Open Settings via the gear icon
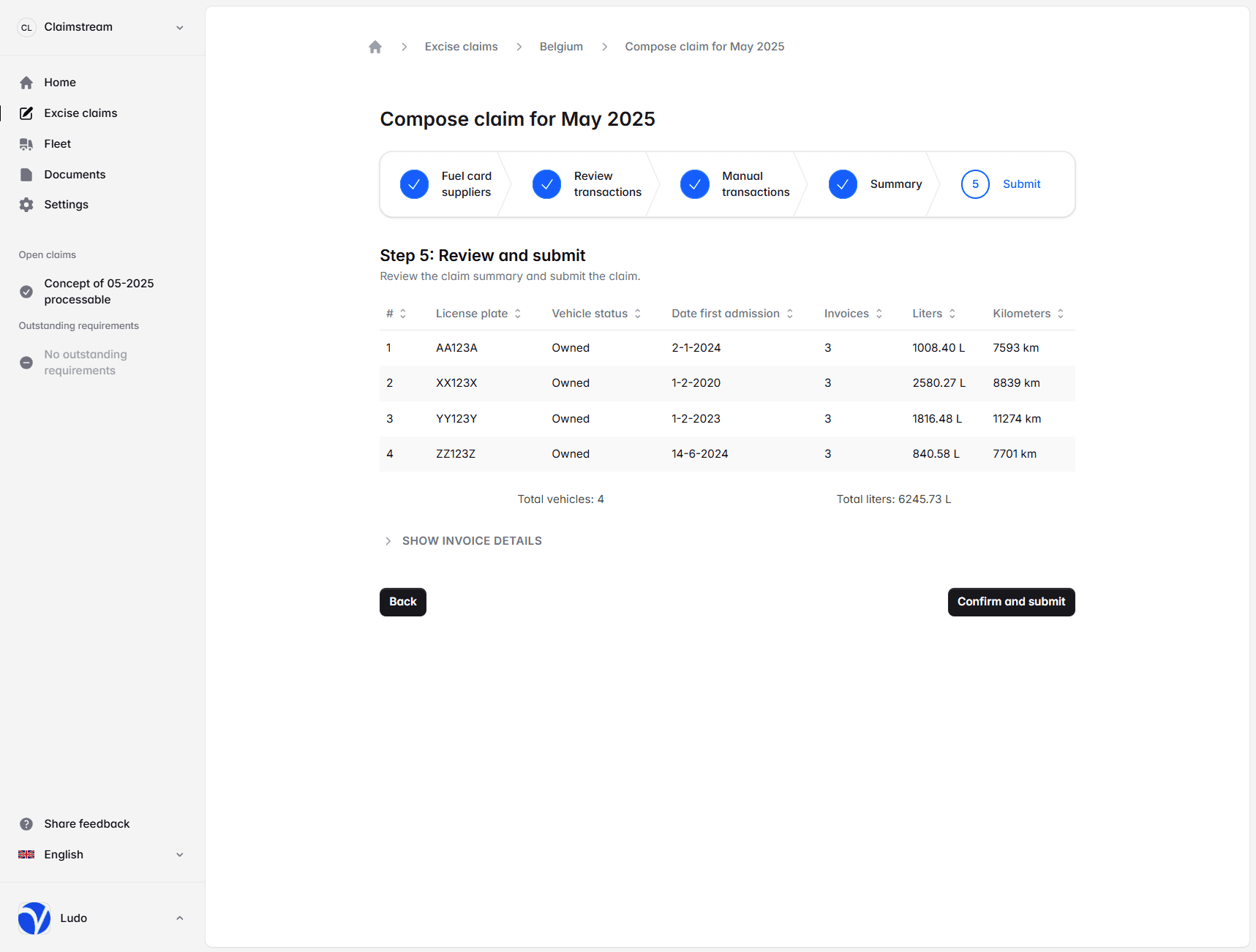Image resolution: width=1256 pixels, height=952 pixels. point(26,205)
